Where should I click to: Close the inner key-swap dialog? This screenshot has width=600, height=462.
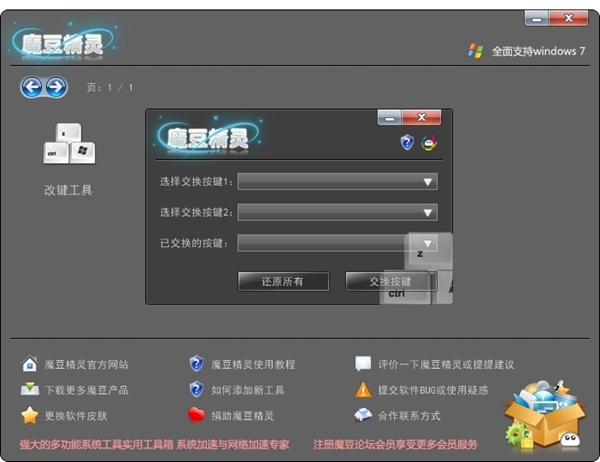421,118
